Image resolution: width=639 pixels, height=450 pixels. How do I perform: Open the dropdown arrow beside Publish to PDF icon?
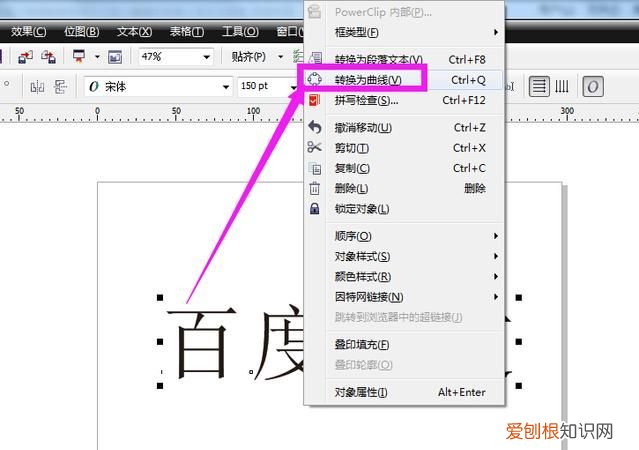point(97,57)
